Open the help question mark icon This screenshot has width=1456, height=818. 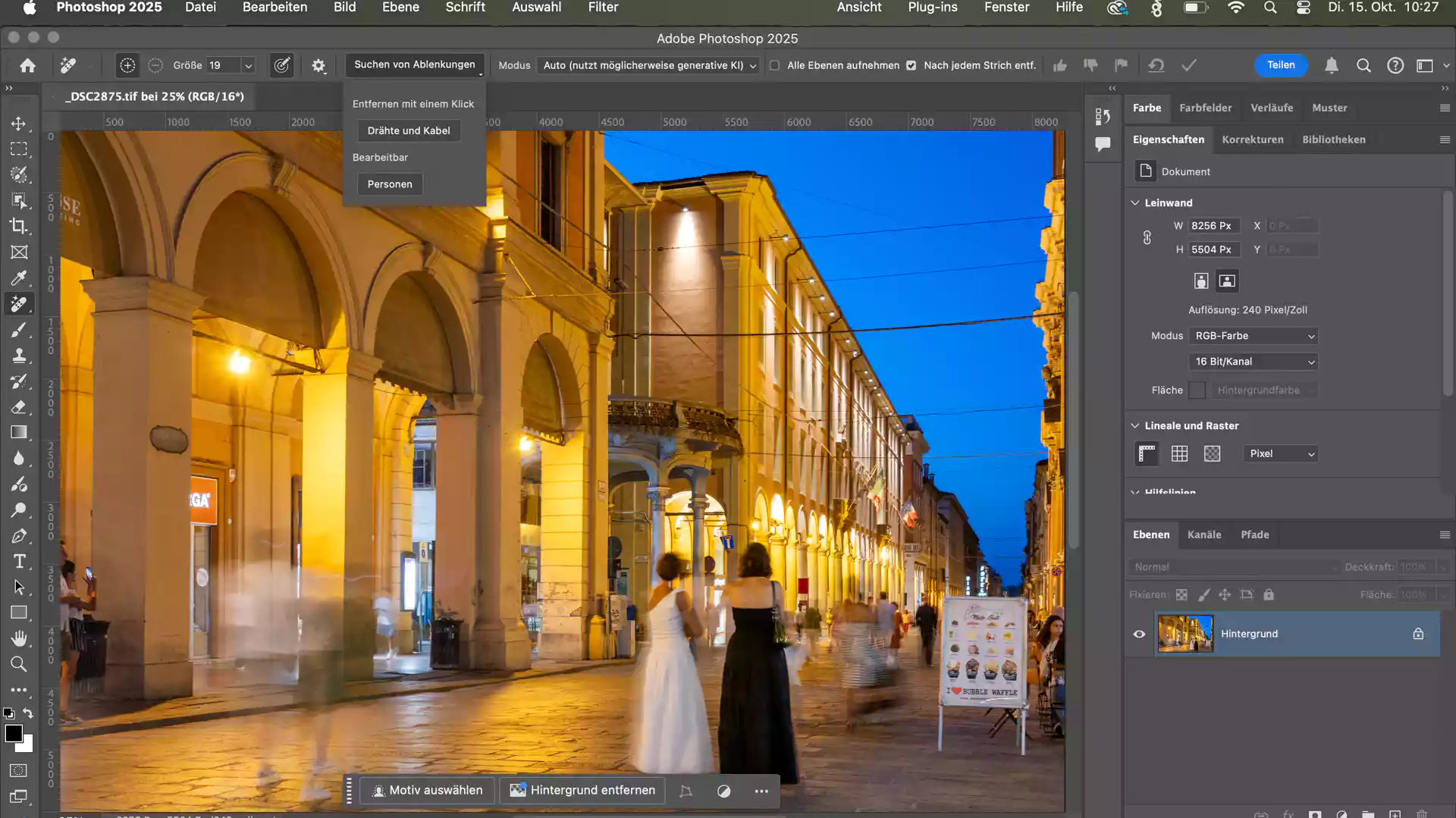pos(1395,65)
